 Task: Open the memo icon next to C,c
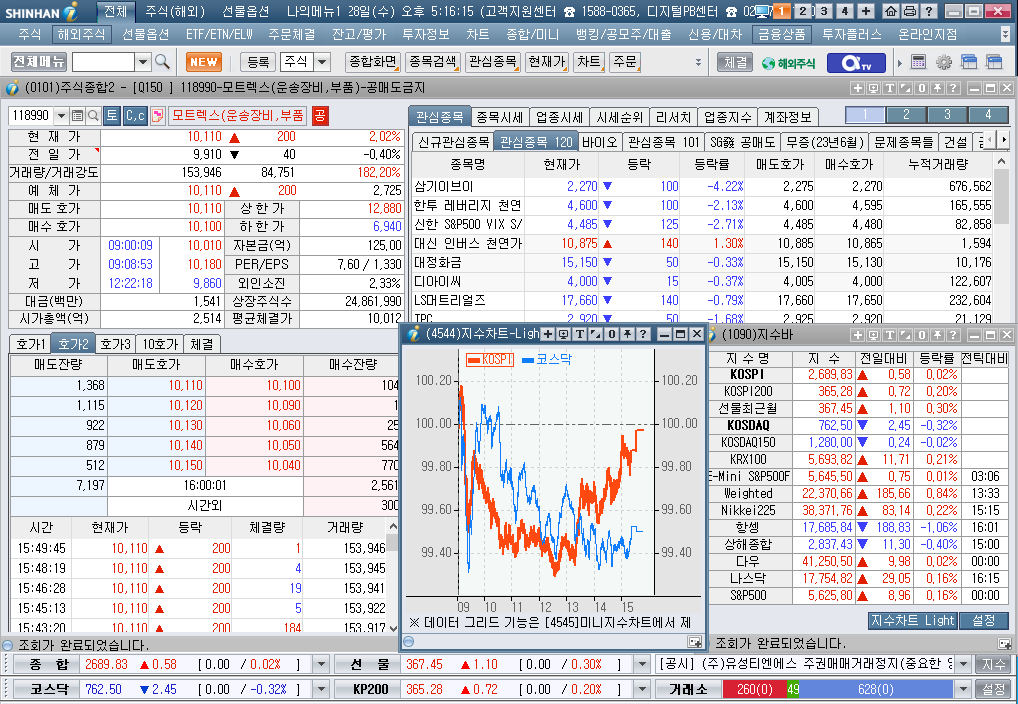pyautogui.click(x=157, y=116)
